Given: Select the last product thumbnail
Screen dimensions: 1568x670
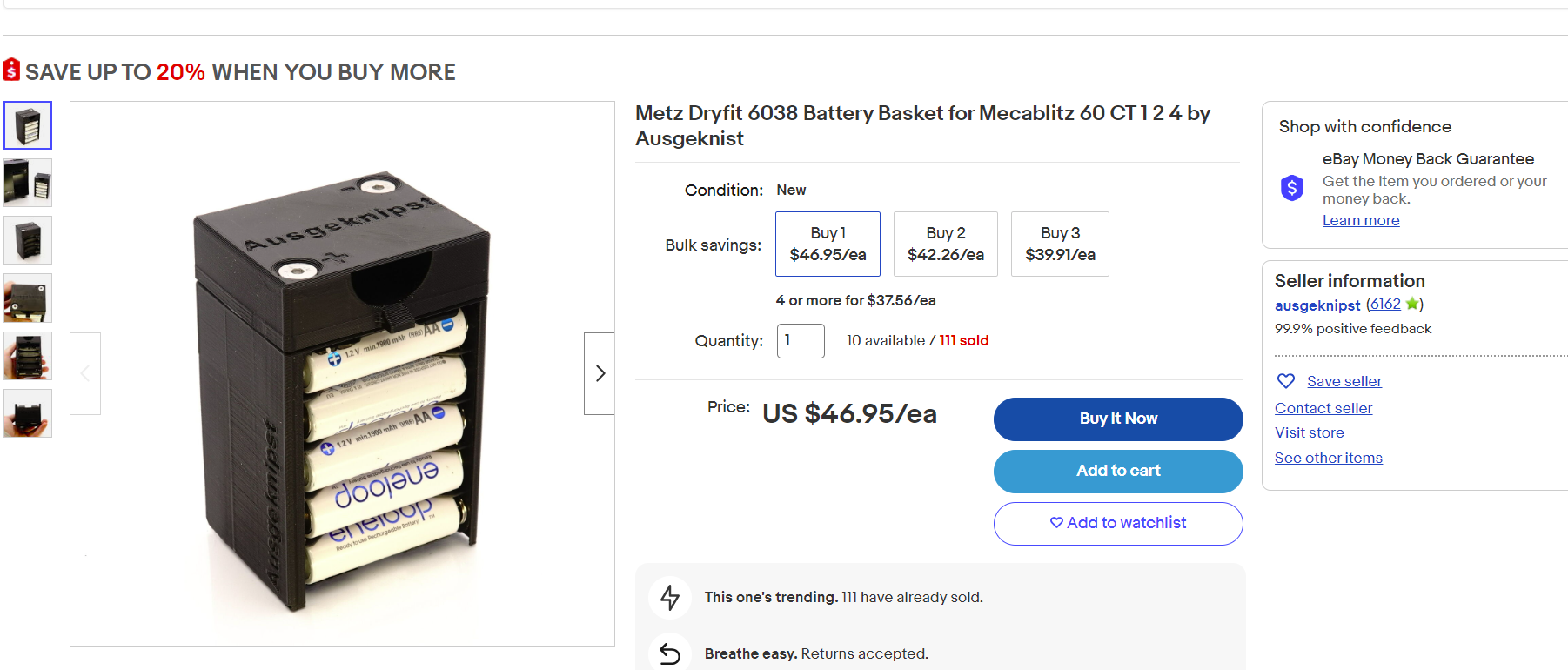Looking at the screenshot, I should [28, 413].
